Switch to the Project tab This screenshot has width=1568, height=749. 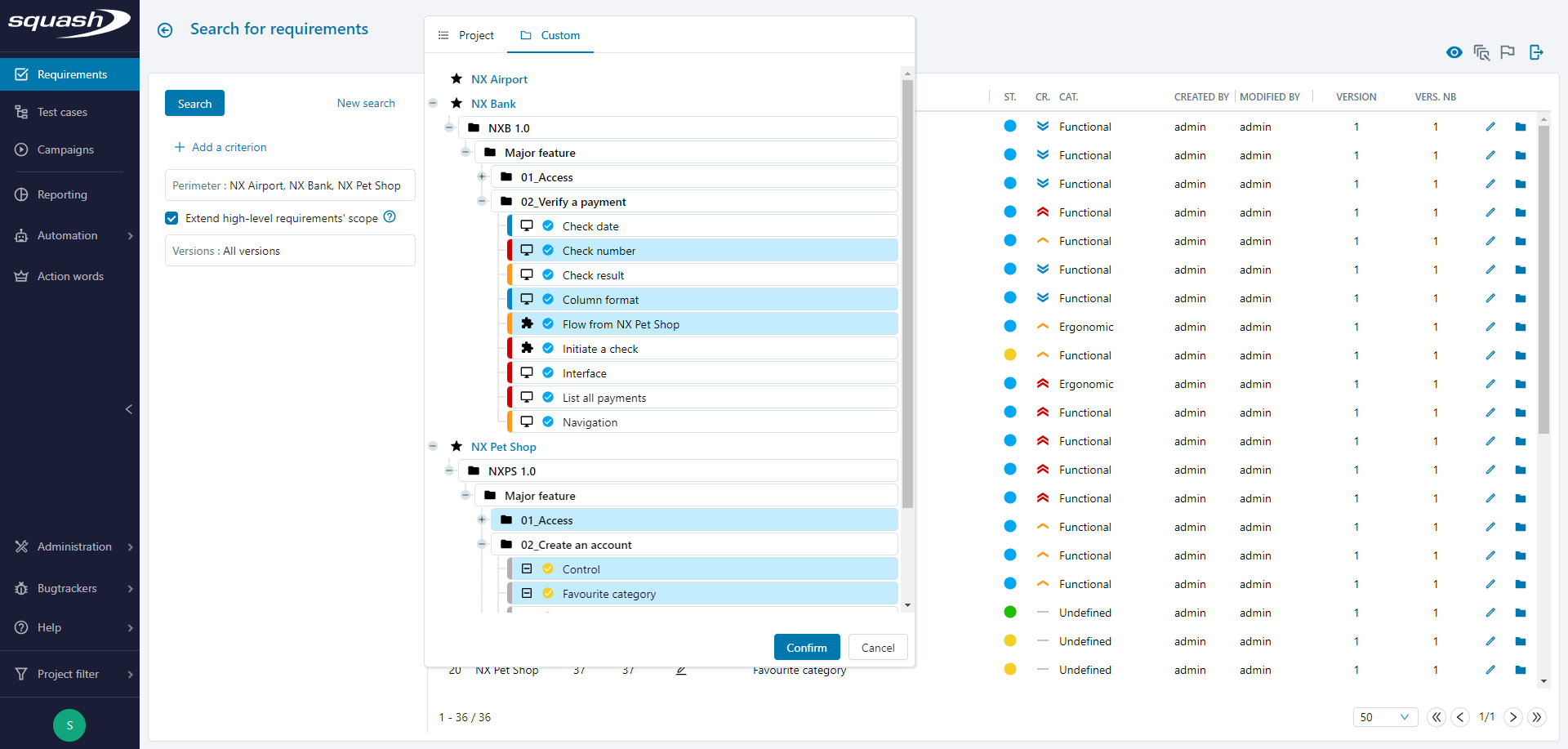466,35
